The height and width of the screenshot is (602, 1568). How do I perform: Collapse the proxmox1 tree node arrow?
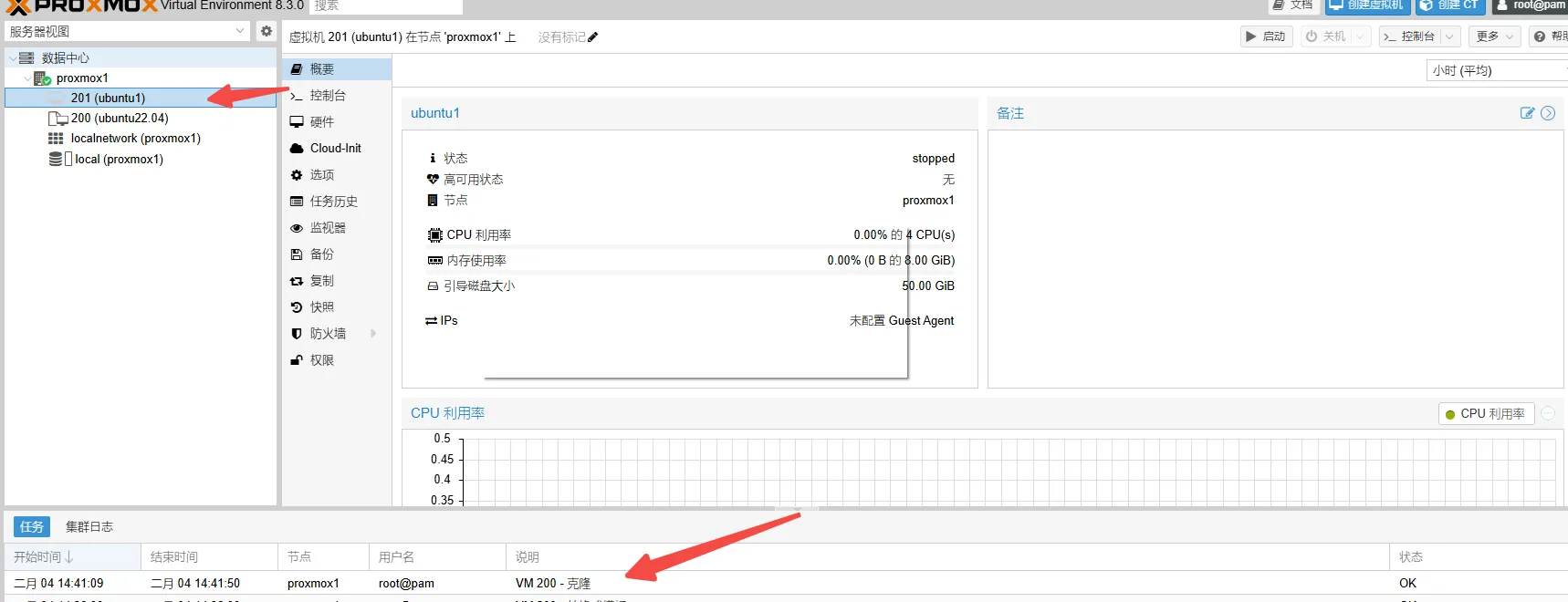coord(26,78)
